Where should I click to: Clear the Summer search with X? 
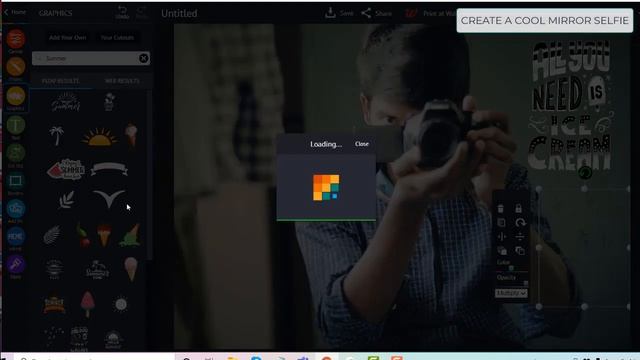[144, 58]
